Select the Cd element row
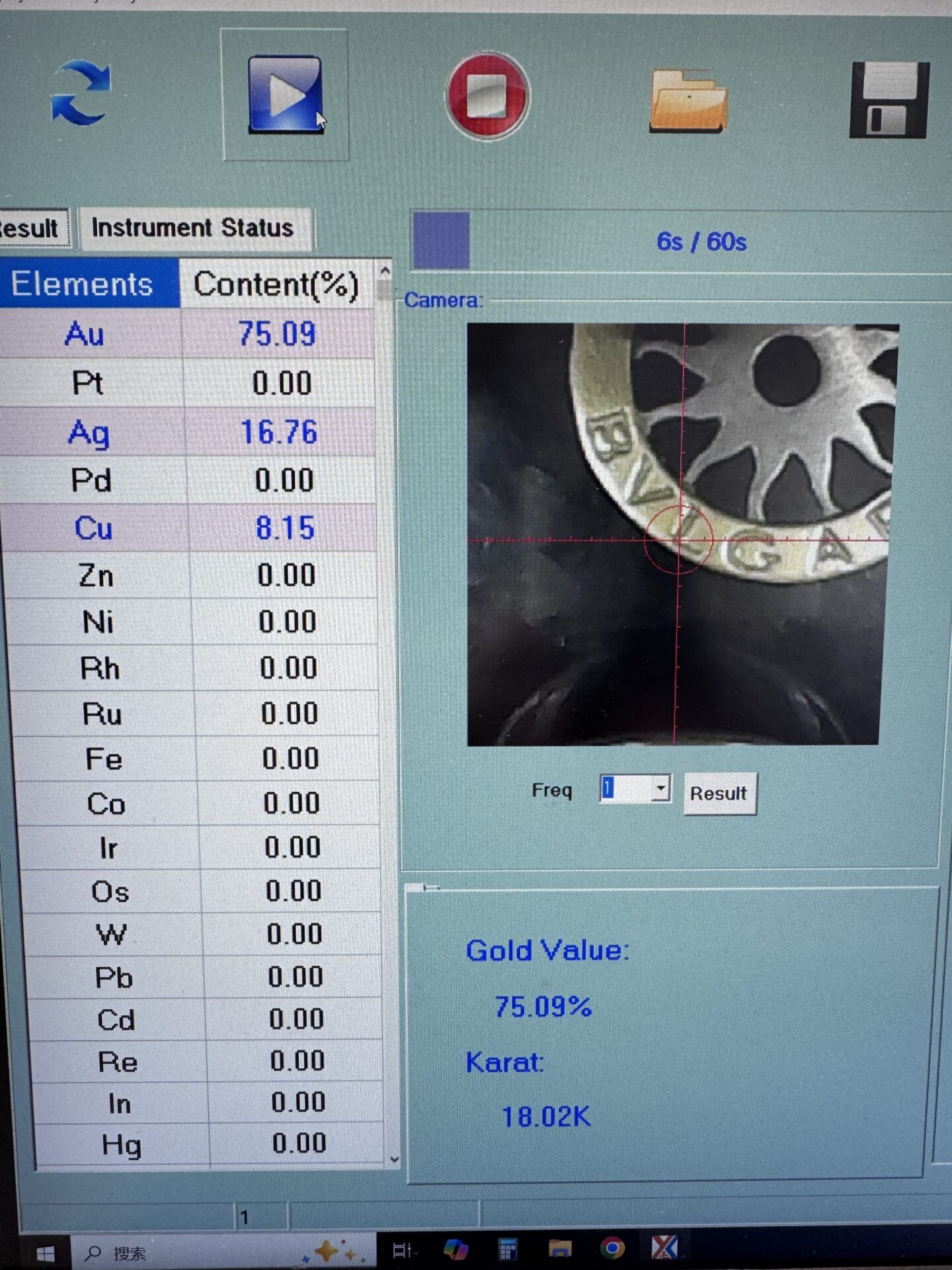Viewport: 952px width, 1270px height. click(x=205, y=1019)
